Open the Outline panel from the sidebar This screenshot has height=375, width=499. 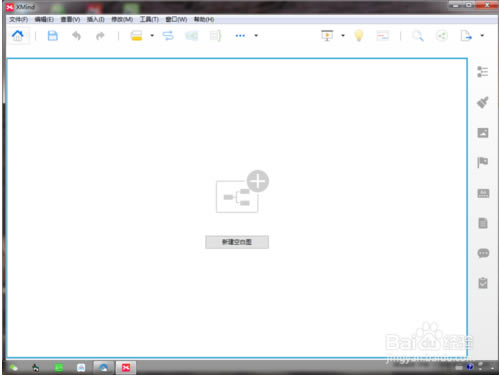tap(483, 72)
